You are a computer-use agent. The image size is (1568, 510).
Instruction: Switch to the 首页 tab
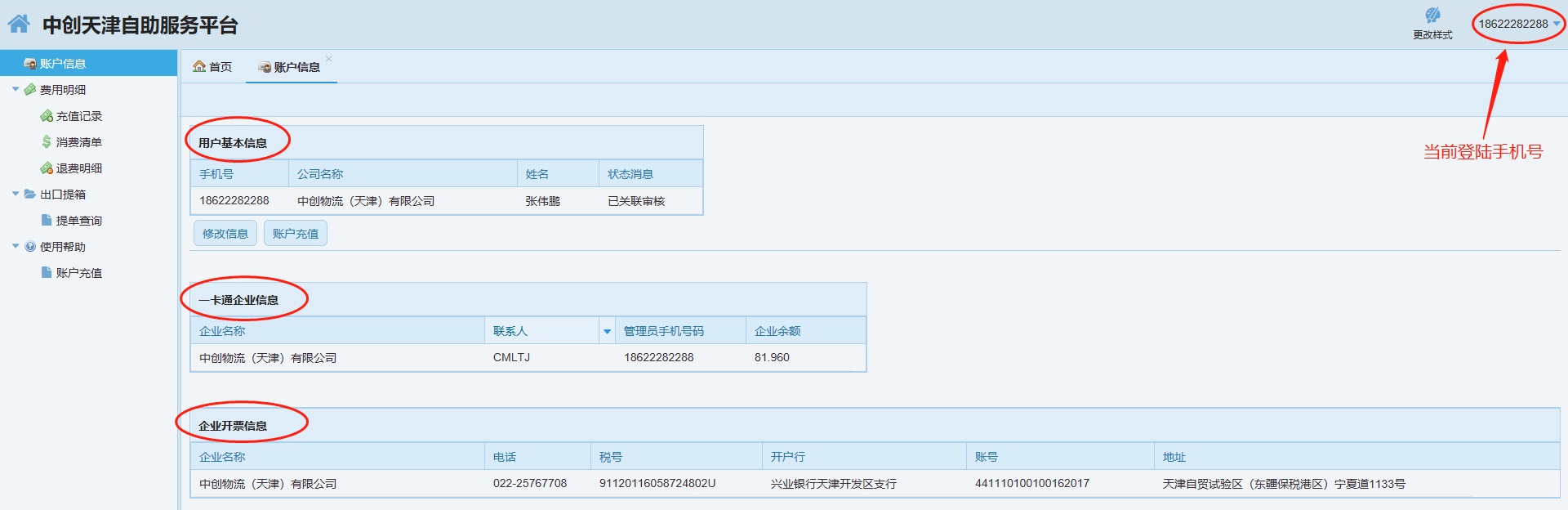tap(212, 67)
